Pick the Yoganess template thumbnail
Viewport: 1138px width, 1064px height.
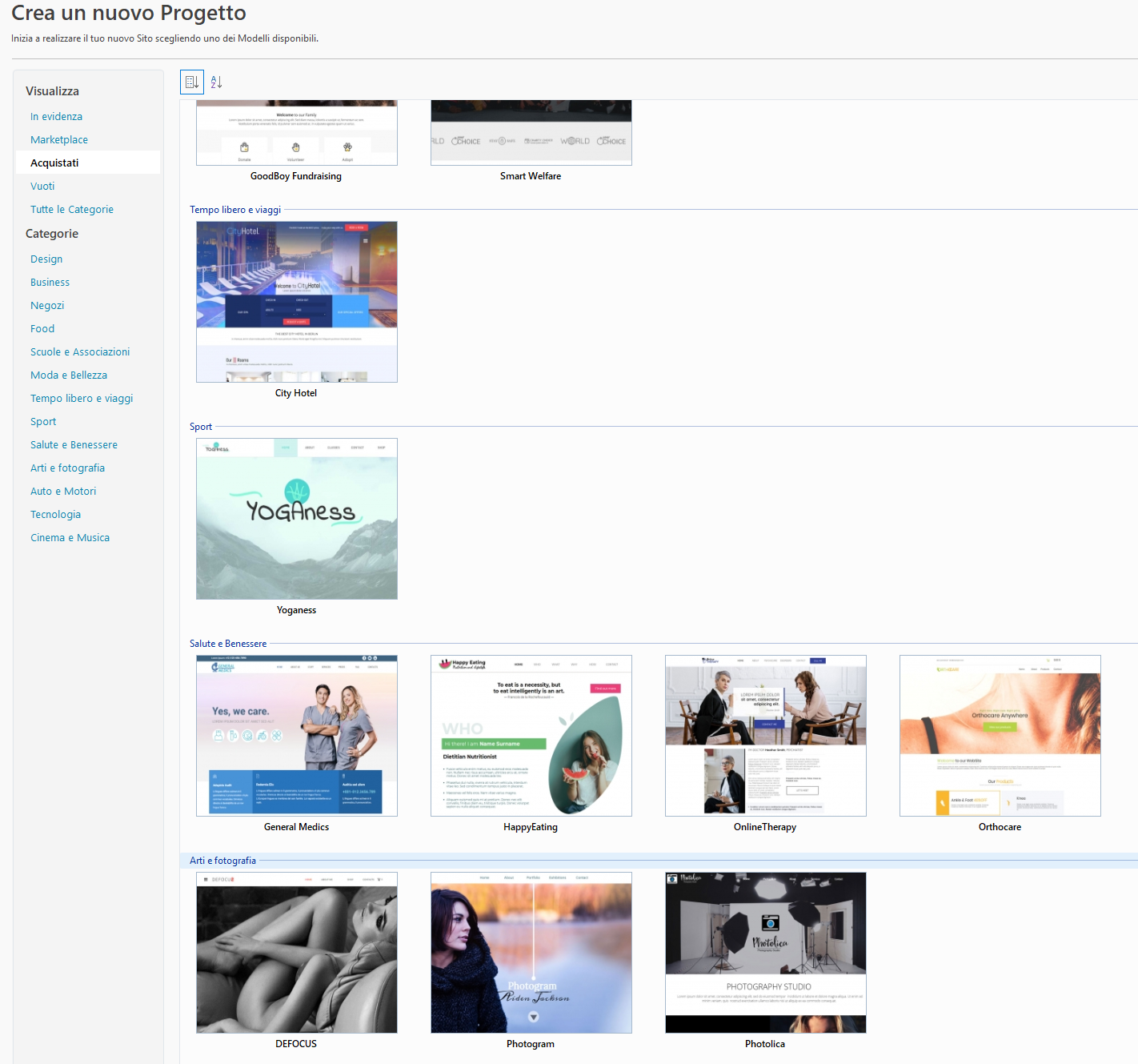click(296, 519)
